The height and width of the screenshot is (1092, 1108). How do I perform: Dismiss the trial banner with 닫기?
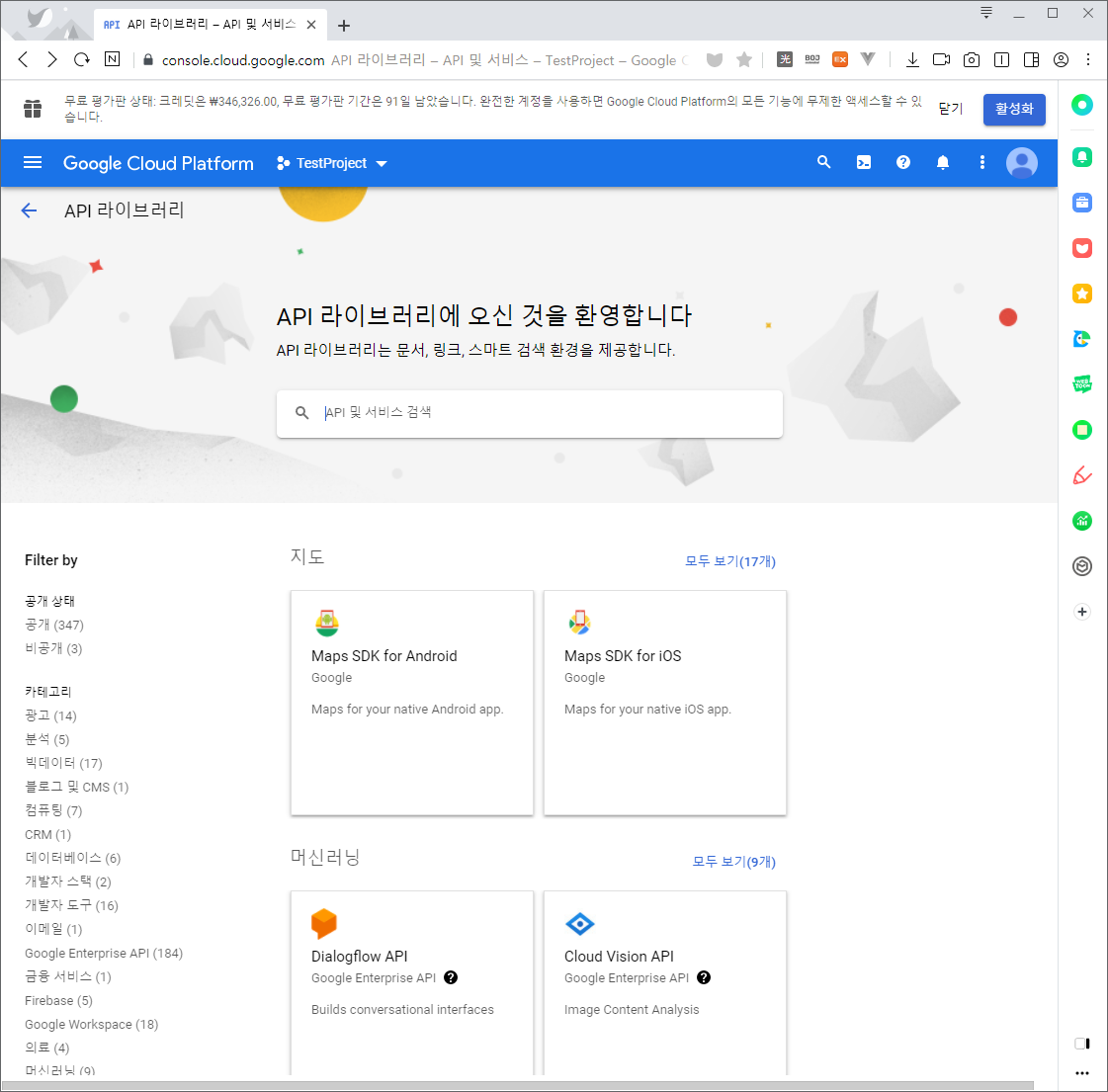(x=951, y=109)
